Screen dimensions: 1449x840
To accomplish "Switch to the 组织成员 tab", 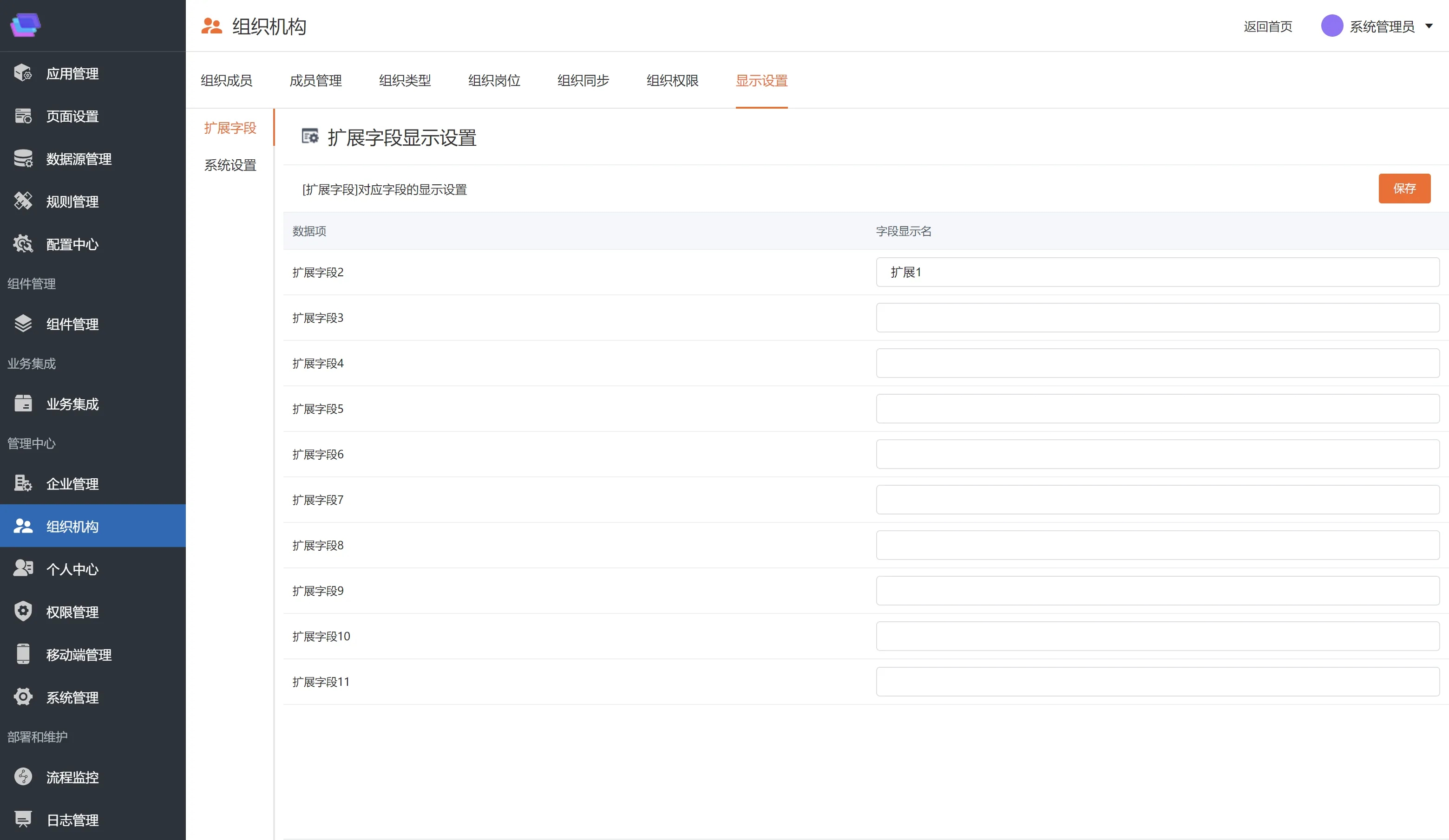I will (x=226, y=80).
